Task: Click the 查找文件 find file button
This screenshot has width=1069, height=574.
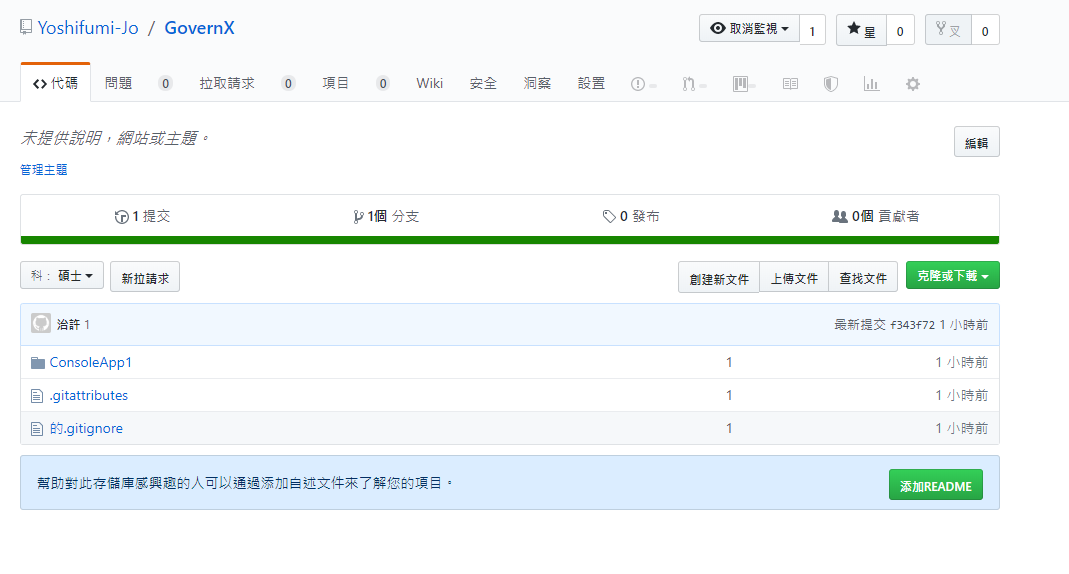Action: point(863,277)
